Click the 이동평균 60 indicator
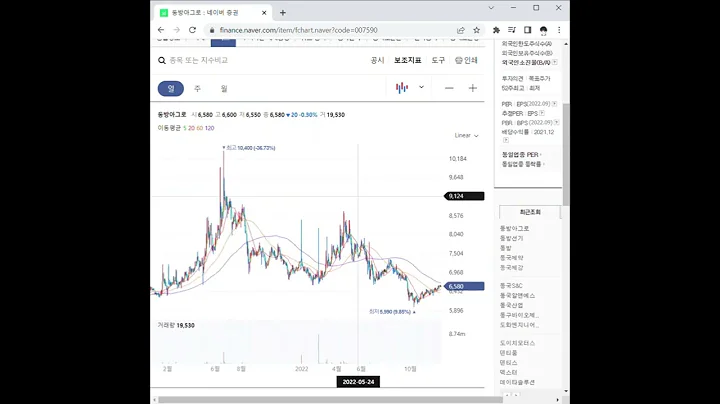This screenshot has width=720, height=404. (200, 128)
